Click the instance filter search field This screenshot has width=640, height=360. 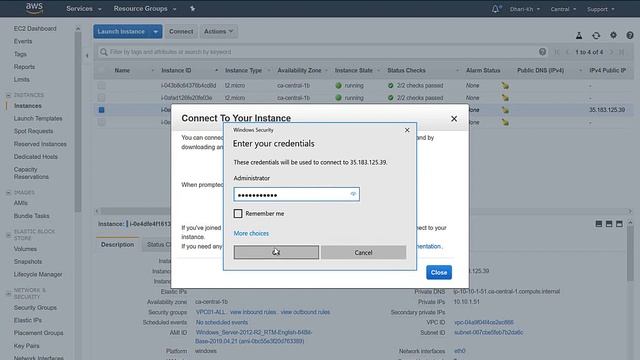(x=322, y=52)
